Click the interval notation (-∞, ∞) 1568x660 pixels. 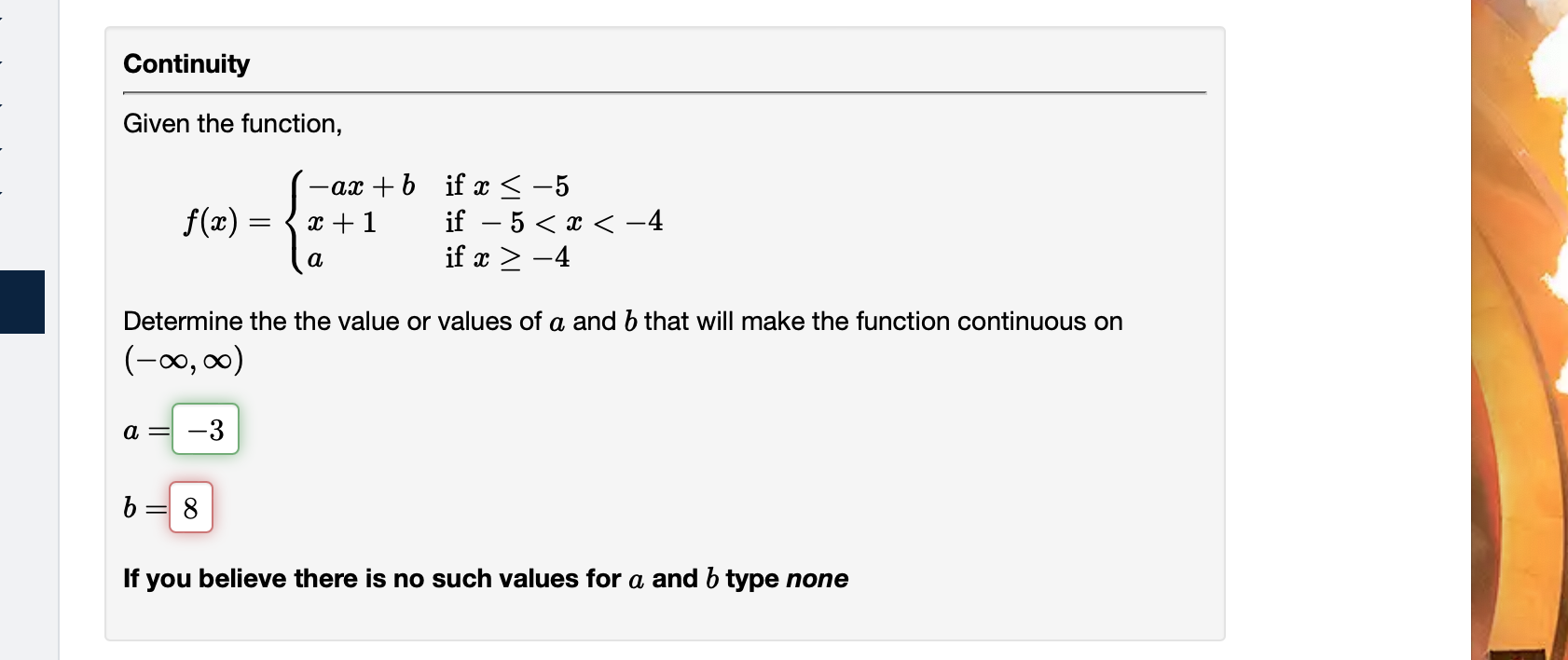tap(182, 359)
